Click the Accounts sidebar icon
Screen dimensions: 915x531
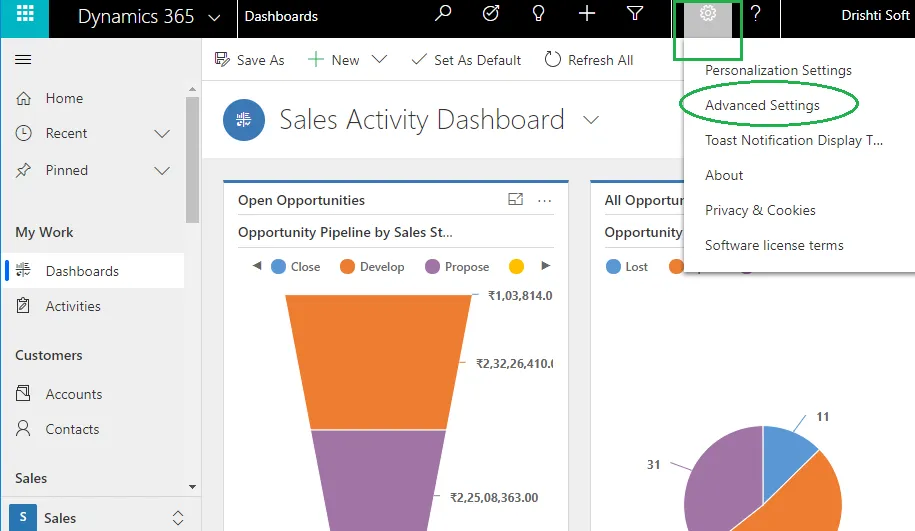tap(23, 393)
